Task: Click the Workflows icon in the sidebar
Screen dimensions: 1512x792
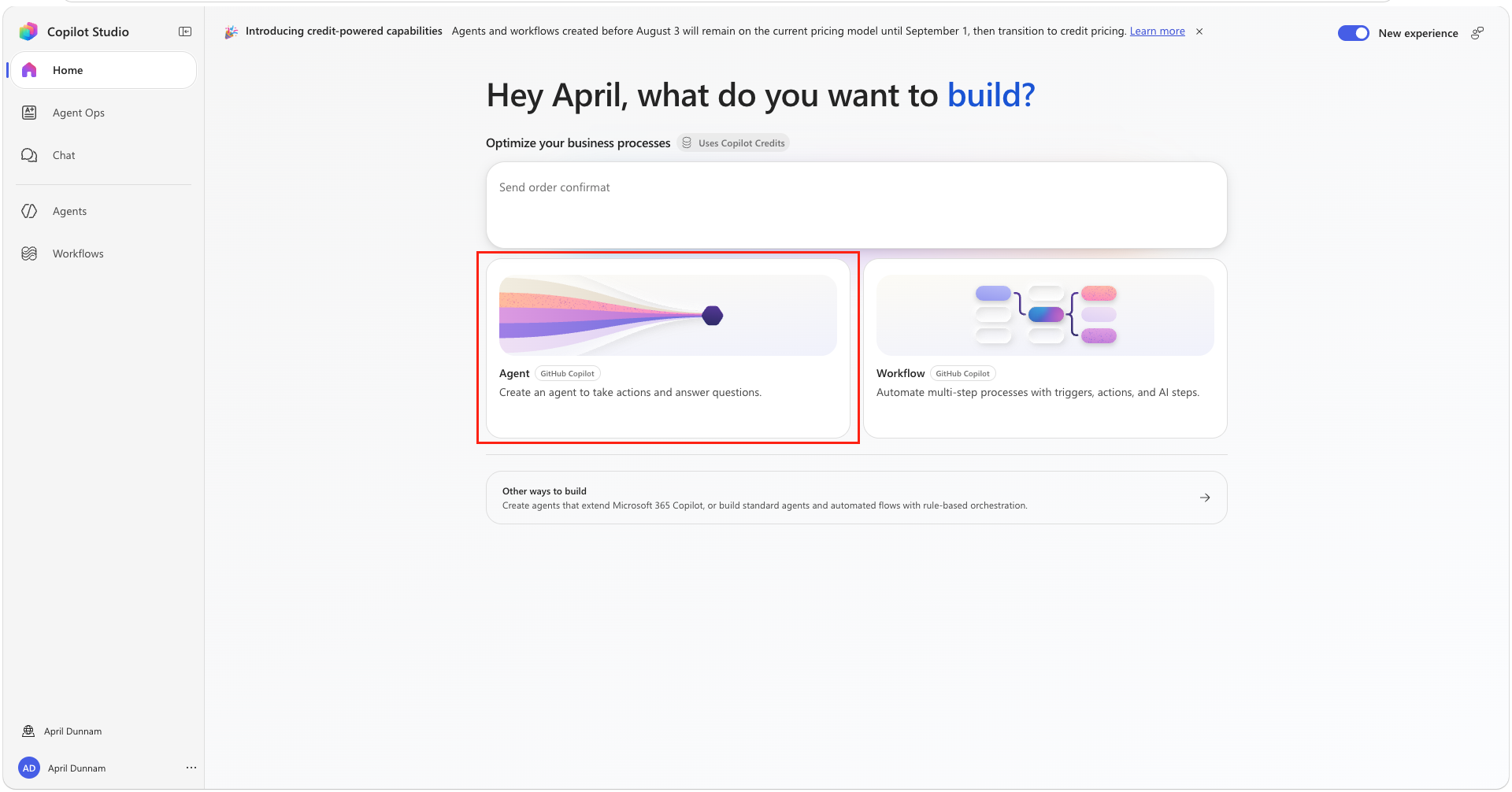Action: 29,254
